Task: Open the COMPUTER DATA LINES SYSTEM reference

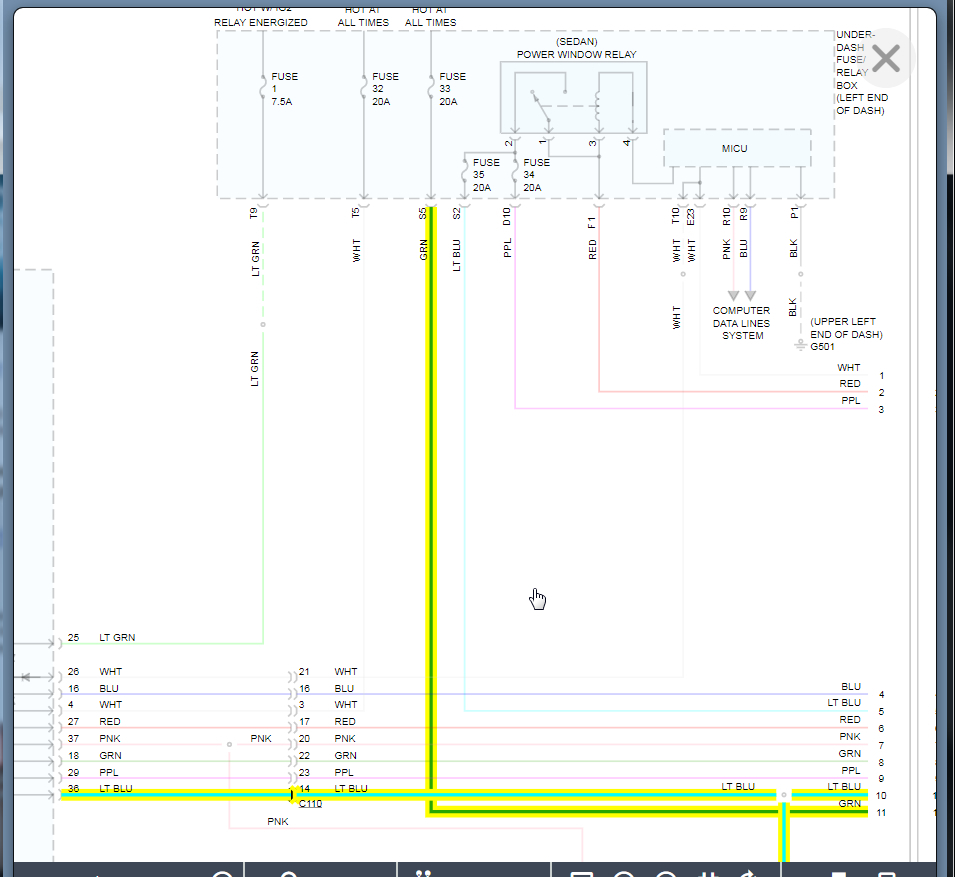Action: point(741,323)
